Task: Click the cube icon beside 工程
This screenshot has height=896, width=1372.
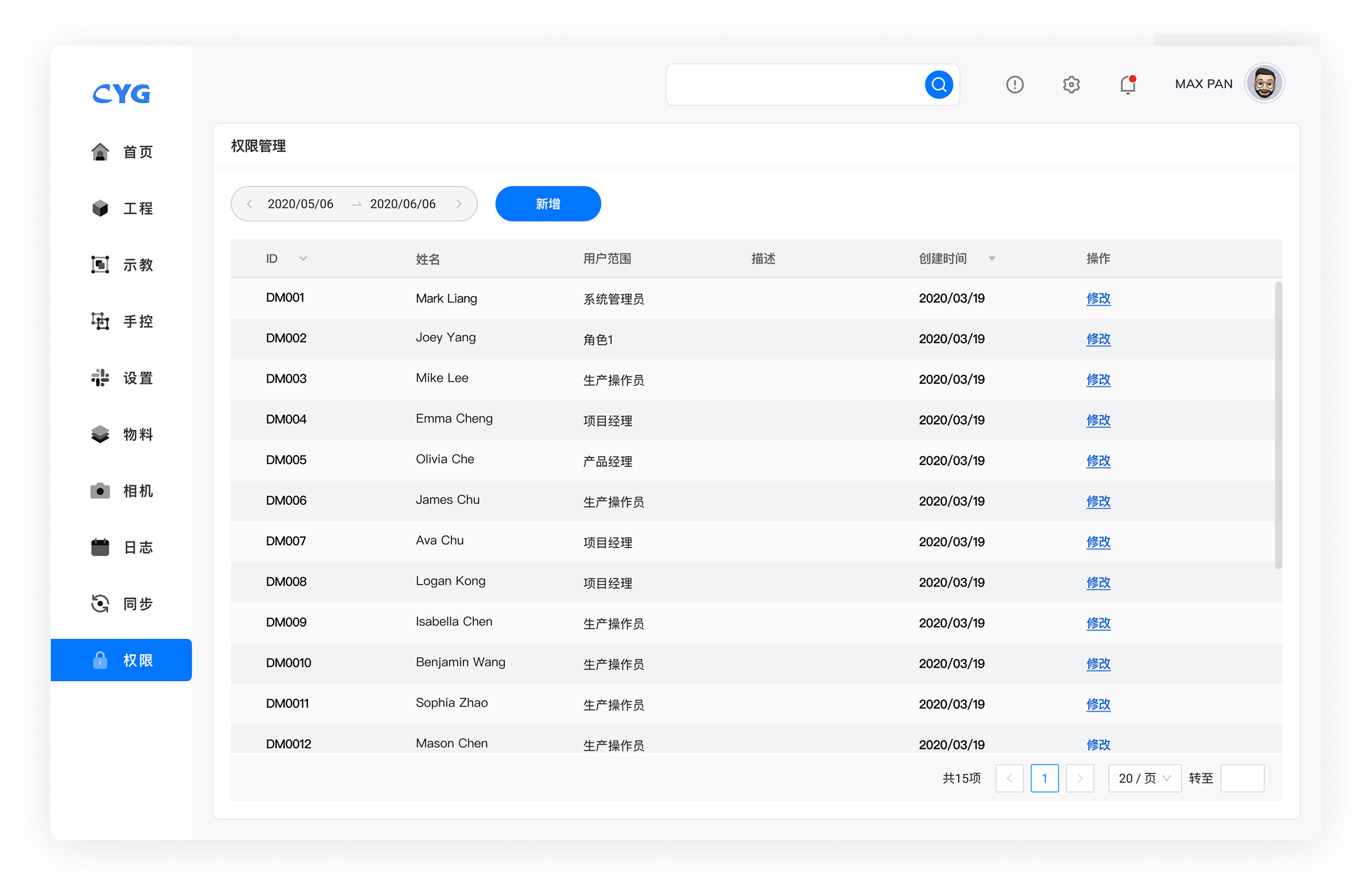Action: coord(100,208)
